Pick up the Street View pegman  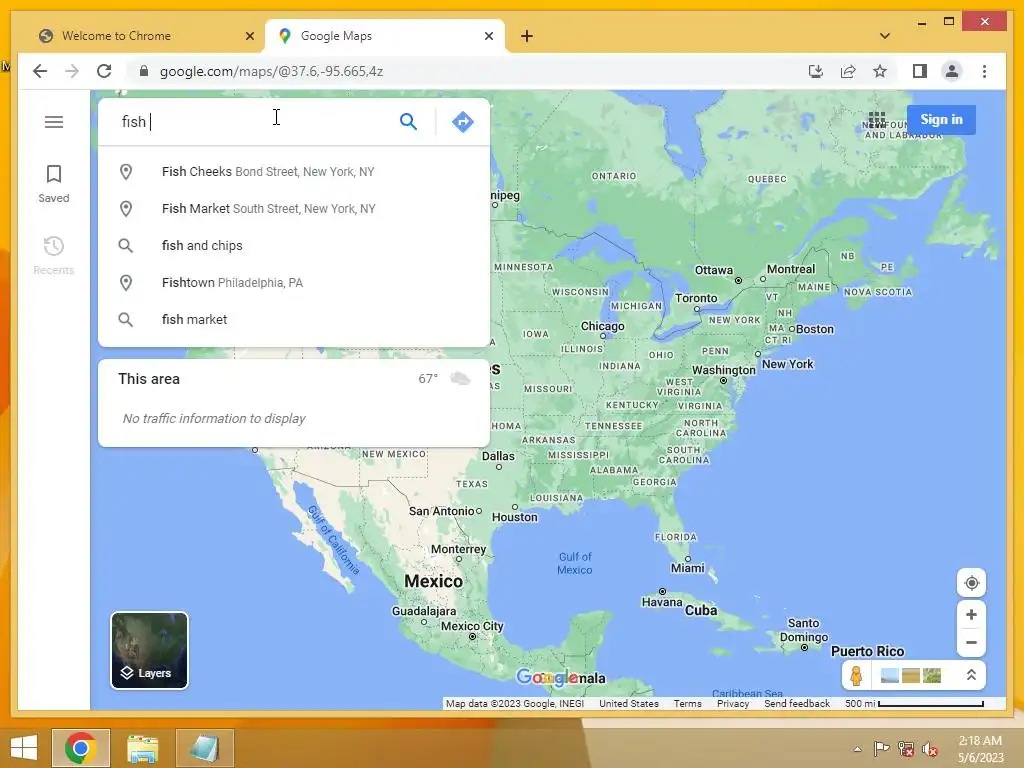click(856, 675)
